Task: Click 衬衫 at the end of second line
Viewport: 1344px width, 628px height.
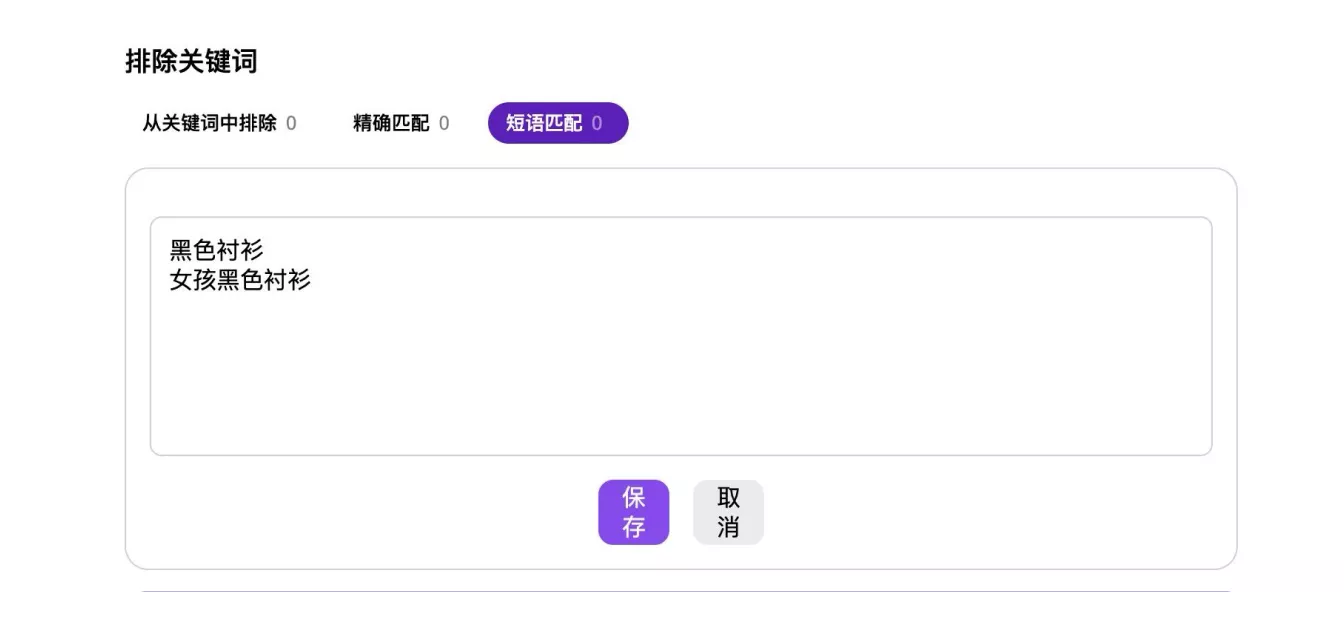Action: click(288, 280)
